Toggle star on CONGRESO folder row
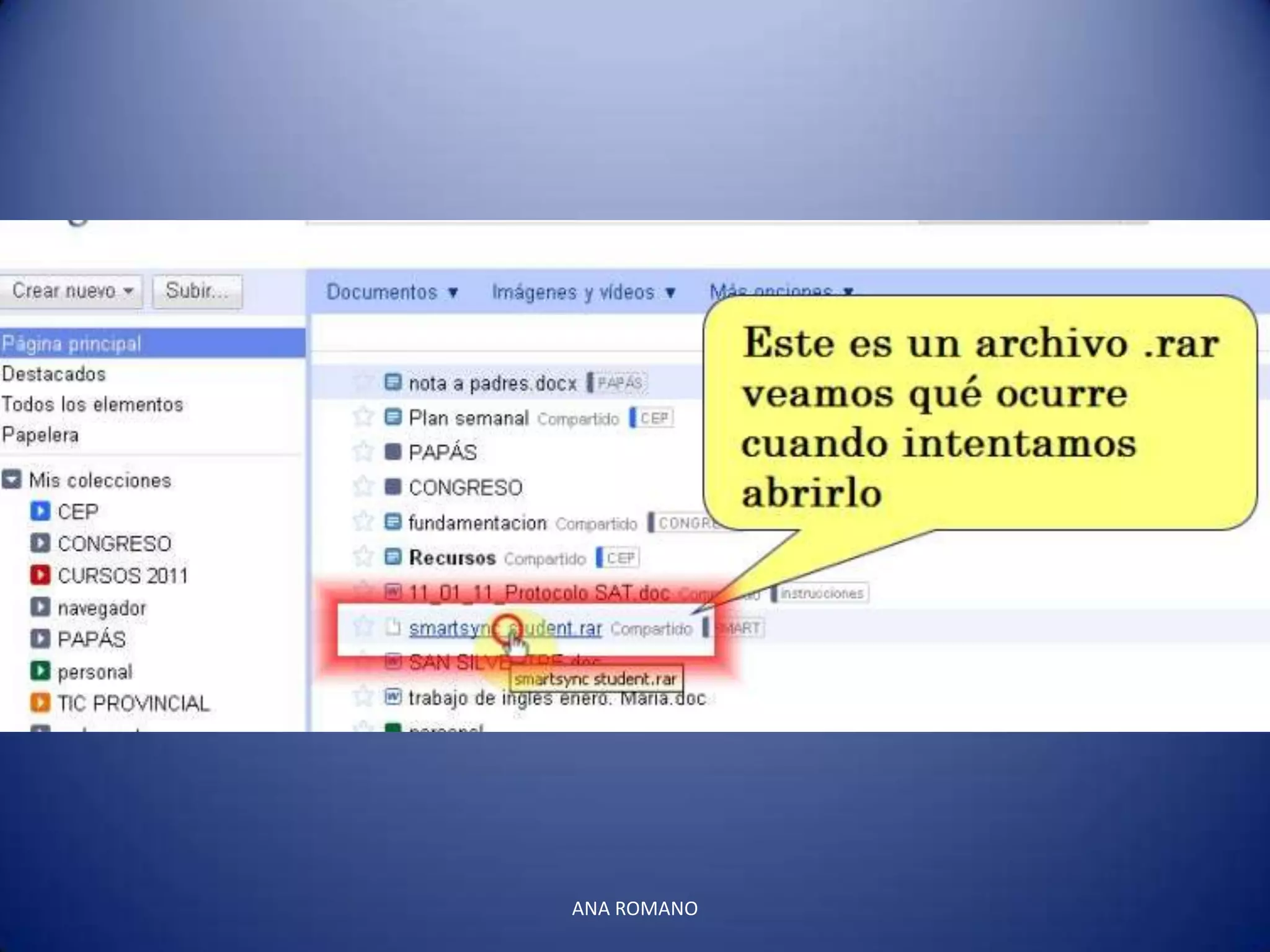 click(x=363, y=487)
